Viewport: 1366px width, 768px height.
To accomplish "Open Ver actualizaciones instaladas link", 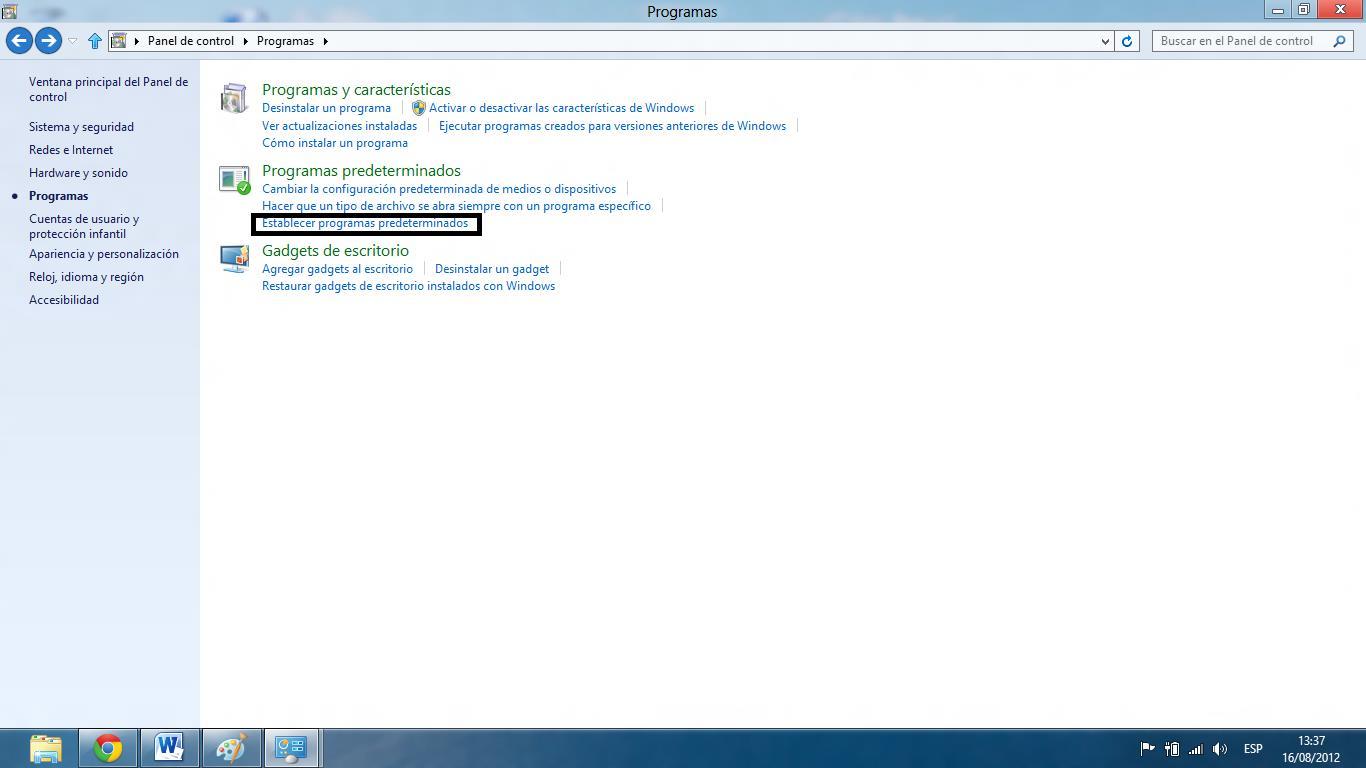I will tap(339, 126).
